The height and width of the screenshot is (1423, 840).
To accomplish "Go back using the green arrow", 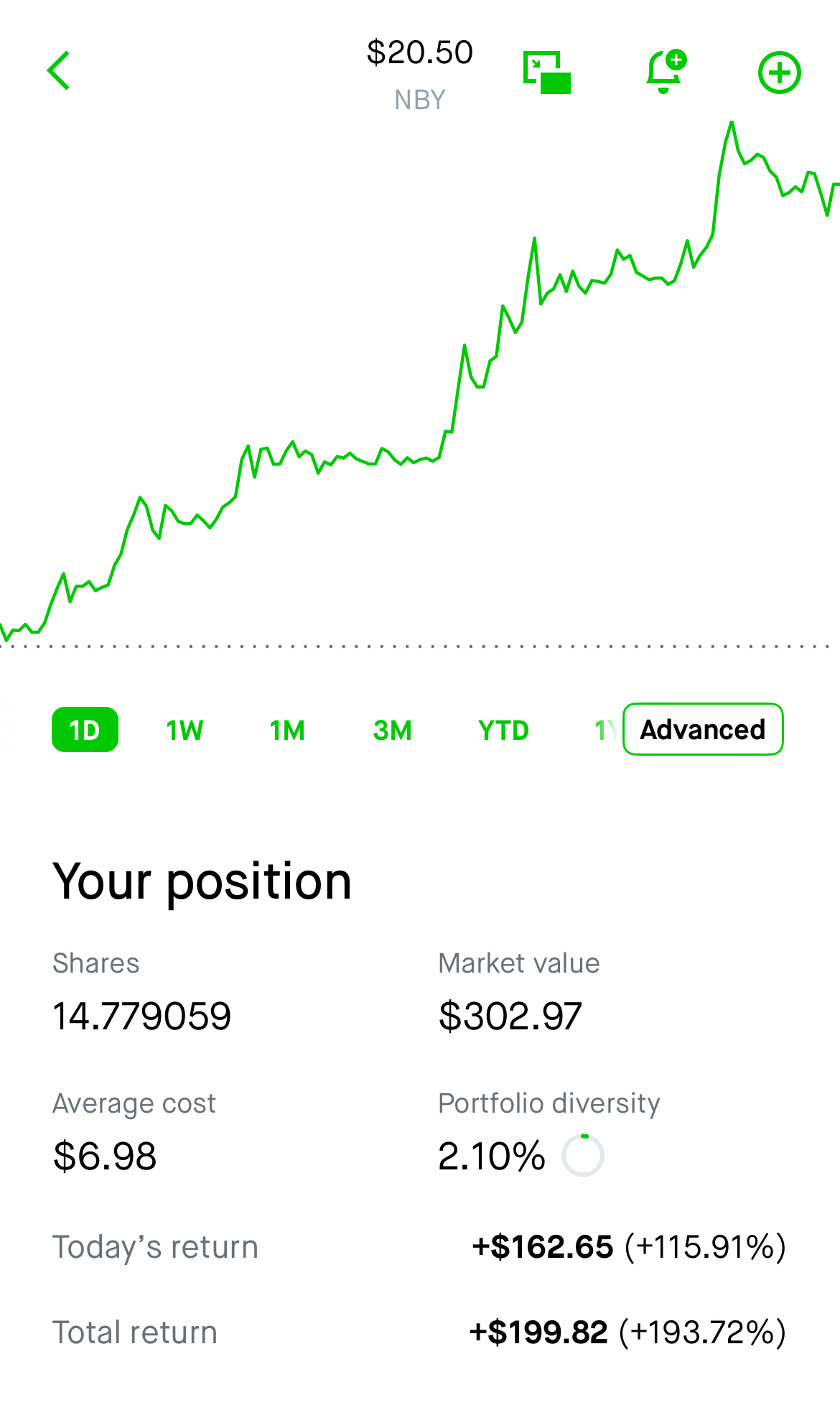I will pos(58,70).
